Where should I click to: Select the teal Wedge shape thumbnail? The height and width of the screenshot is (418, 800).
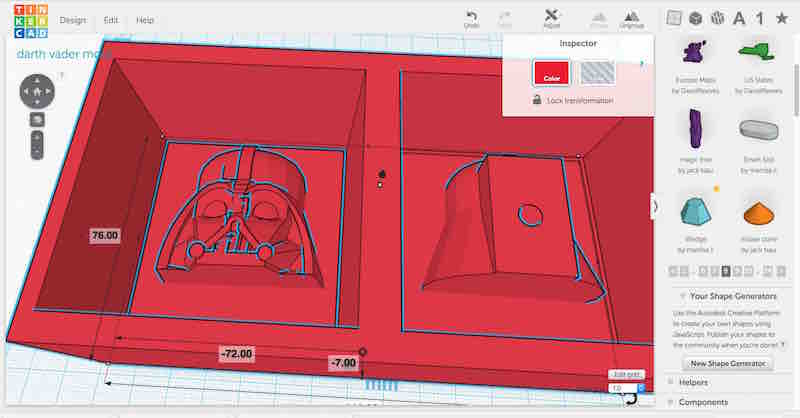[x=695, y=212]
